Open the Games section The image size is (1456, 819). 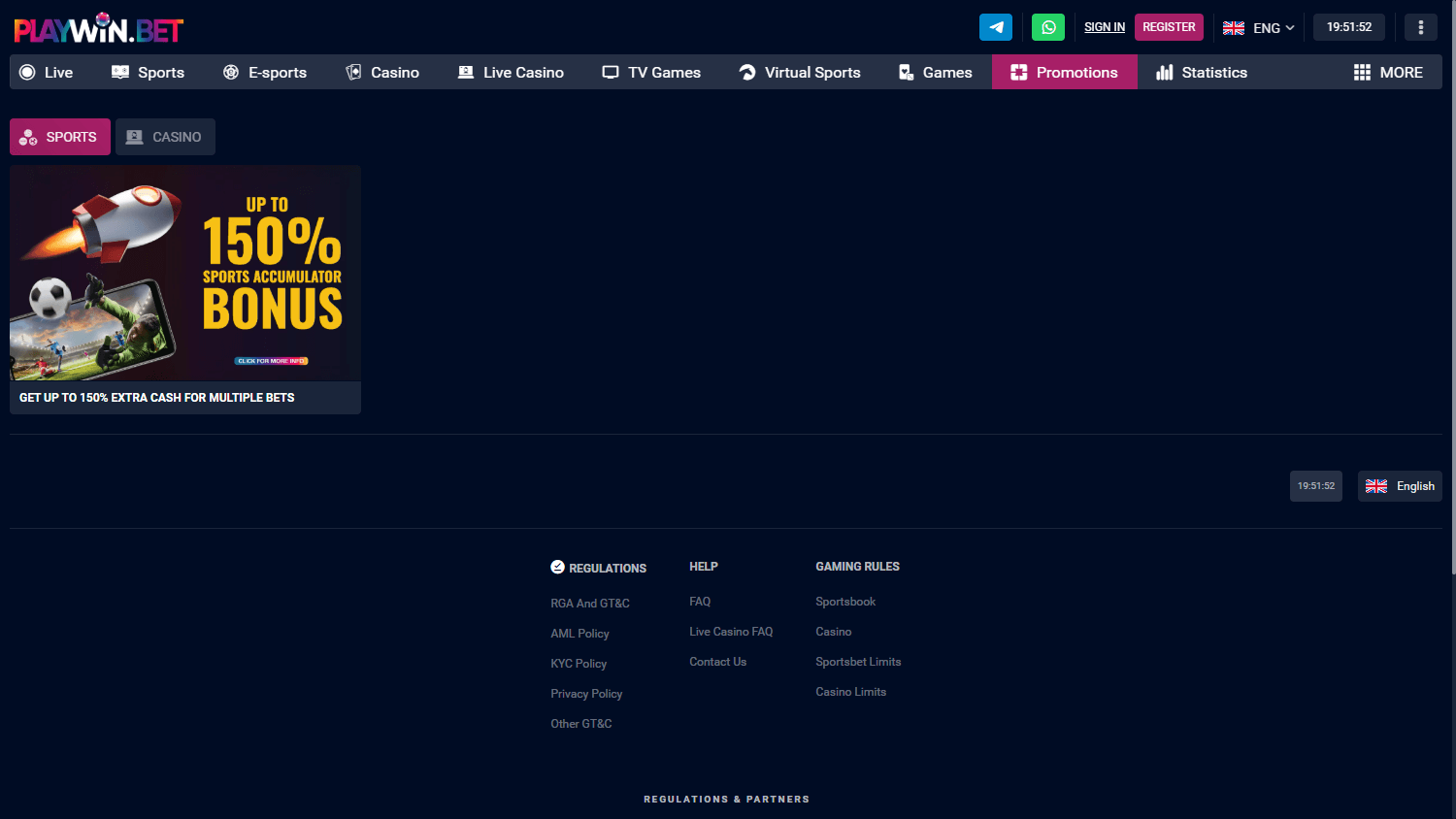point(935,72)
